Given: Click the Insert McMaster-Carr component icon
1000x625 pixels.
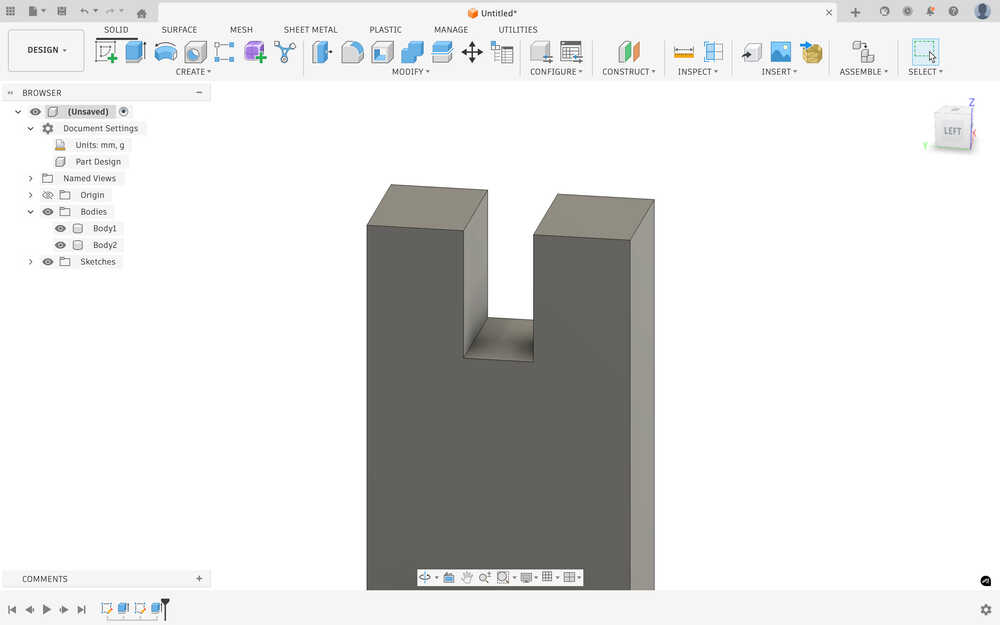Looking at the screenshot, I should [811, 52].
